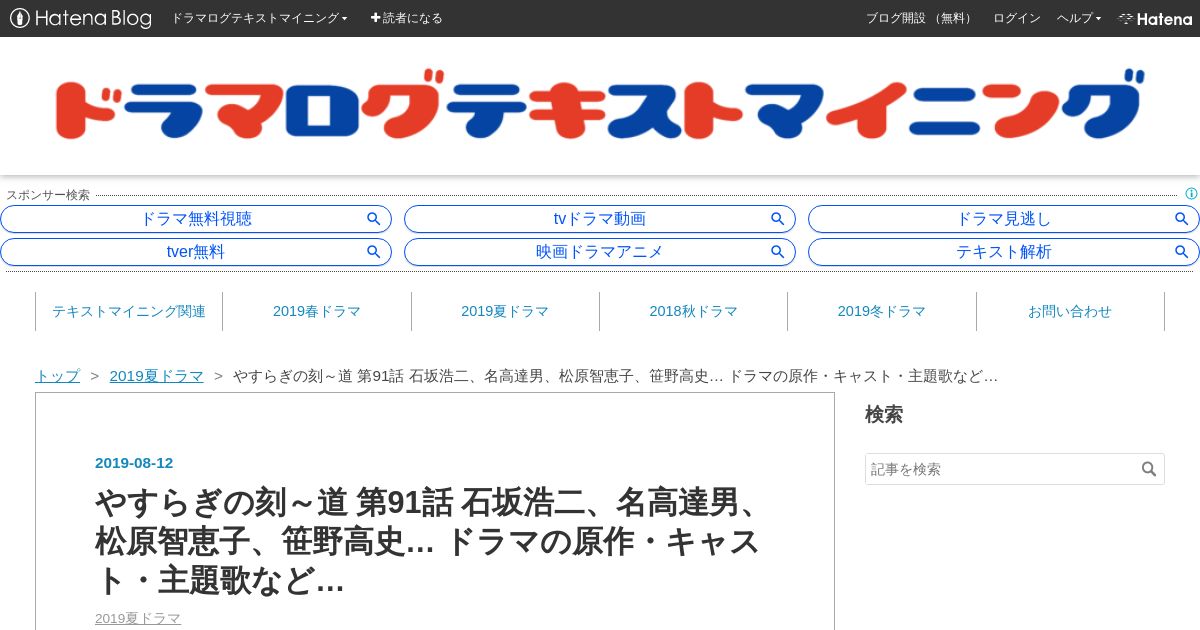Open 2019夏ドラマ nav item
The width and height of the screenshot is (1200, 630).
(x=505, y=311)
